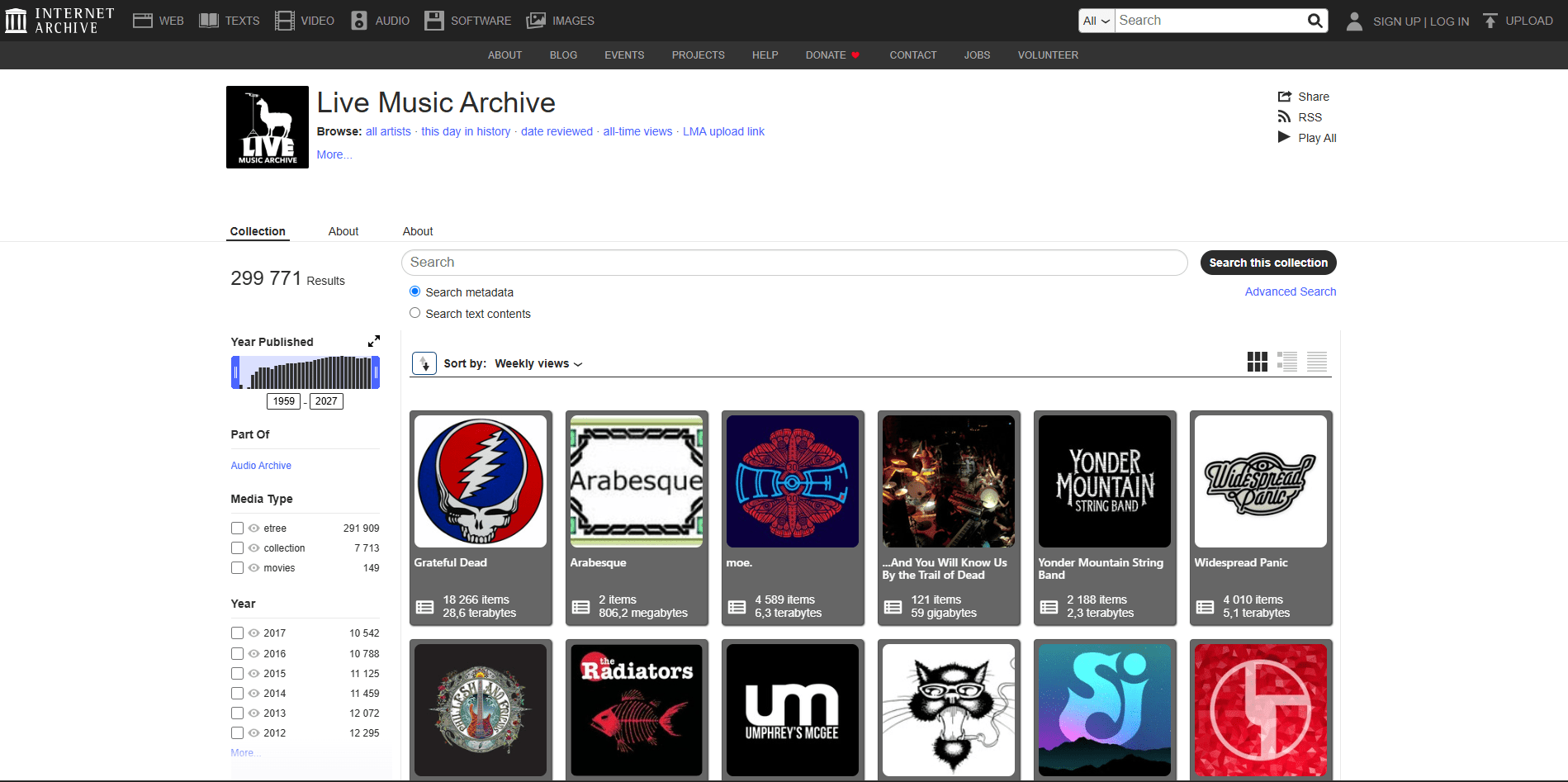Click right handle of year range slider

376,372
